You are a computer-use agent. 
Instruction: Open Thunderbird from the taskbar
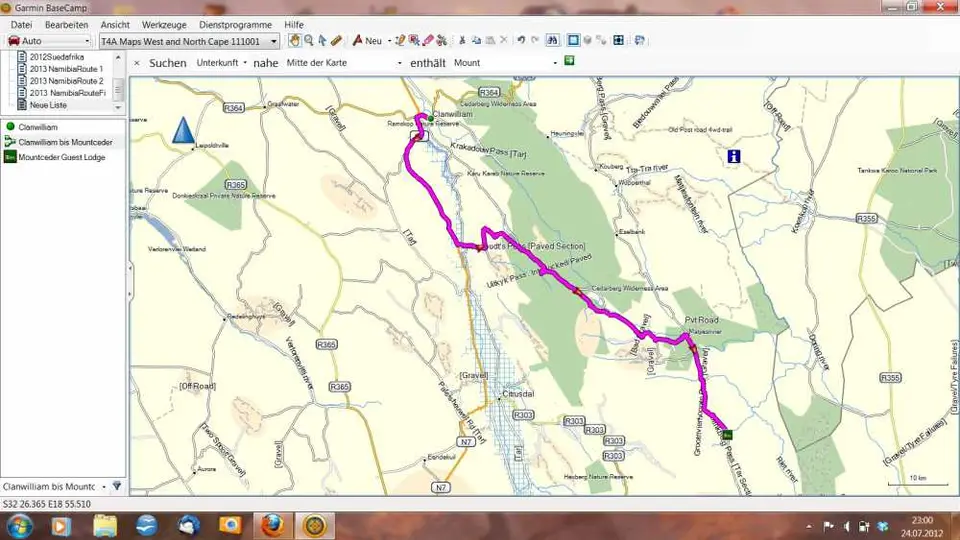[189, 526]
